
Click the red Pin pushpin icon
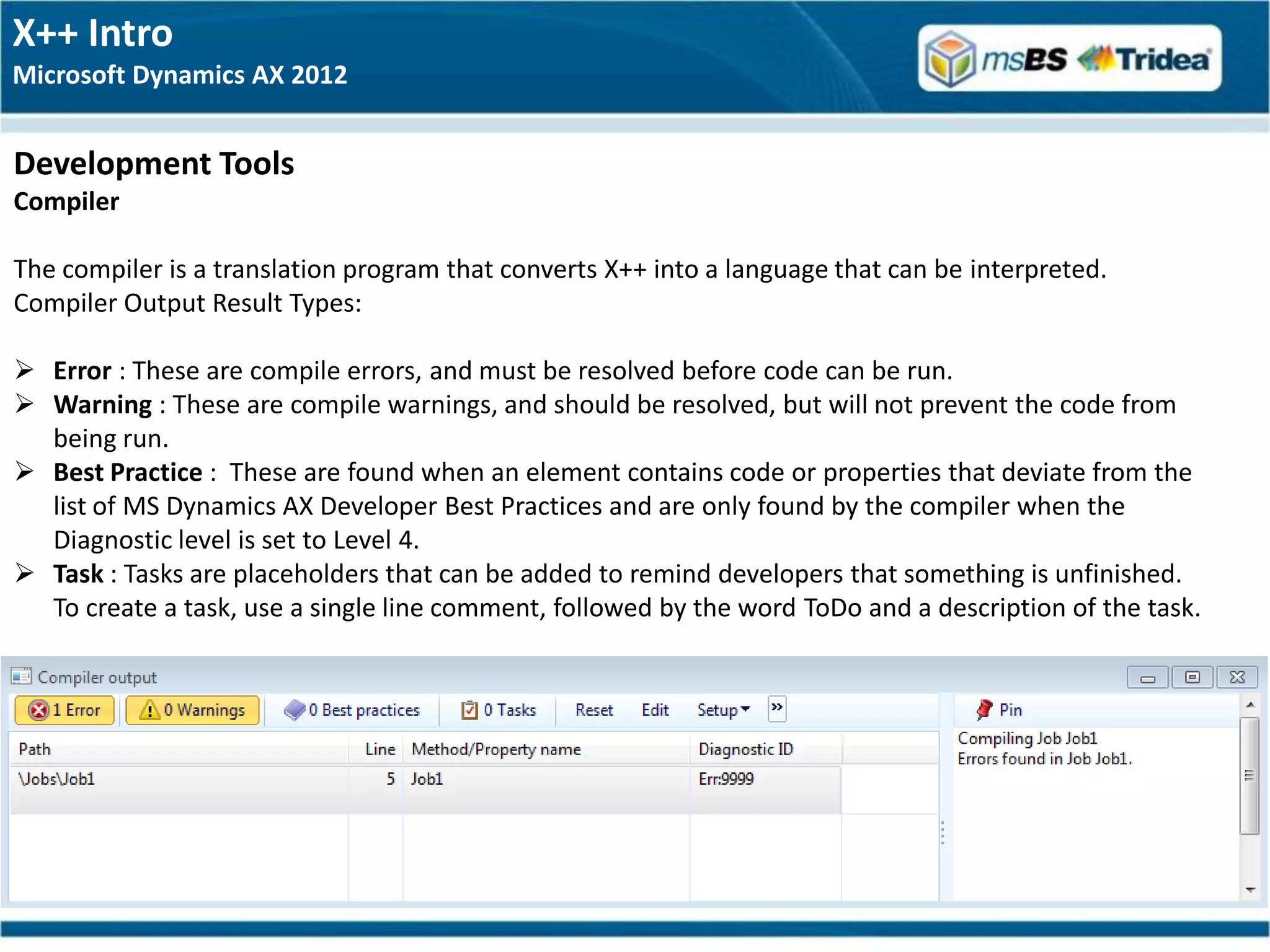[984, 709]
